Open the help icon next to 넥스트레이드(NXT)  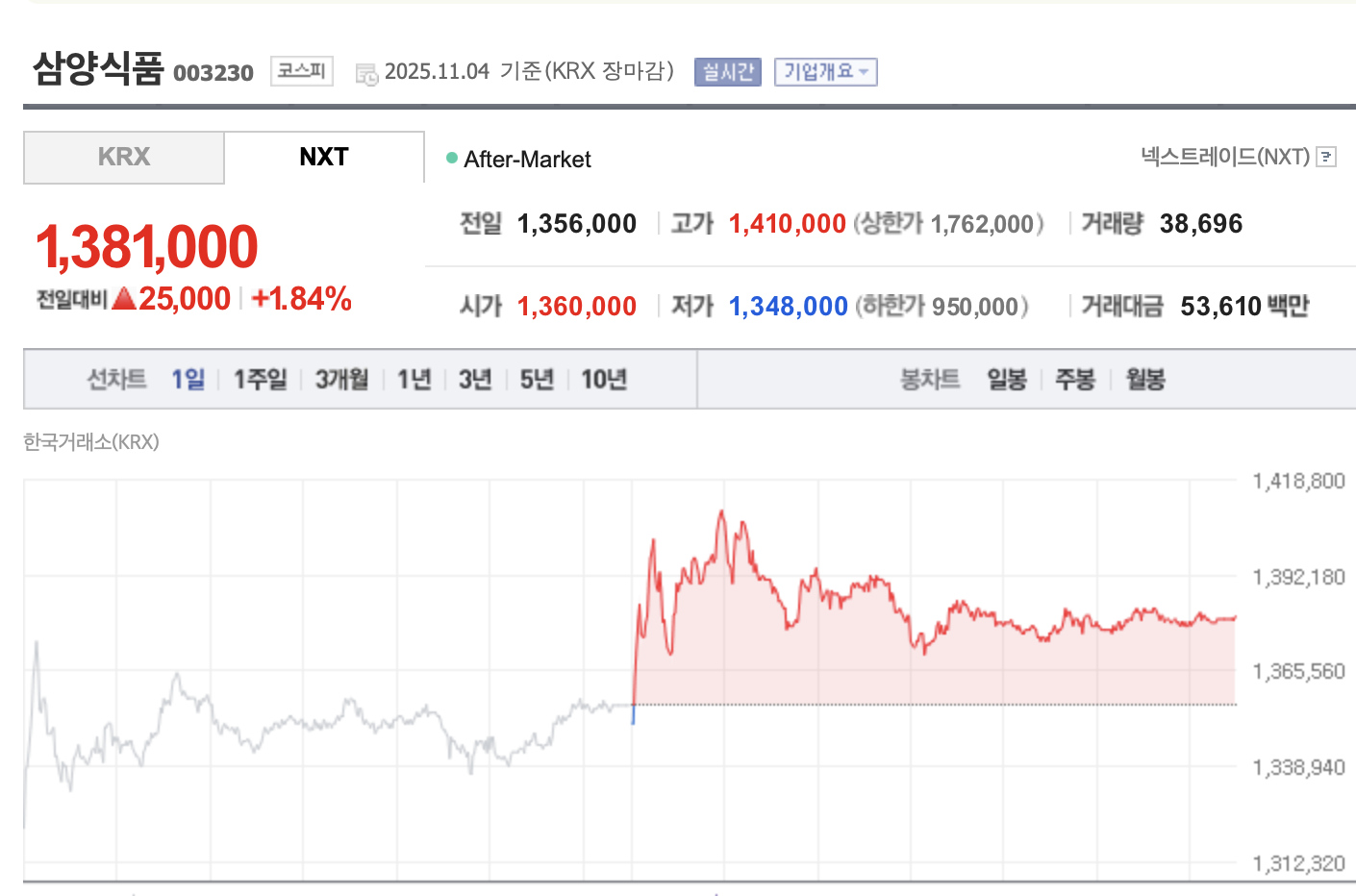click(x=1326, y=156)
